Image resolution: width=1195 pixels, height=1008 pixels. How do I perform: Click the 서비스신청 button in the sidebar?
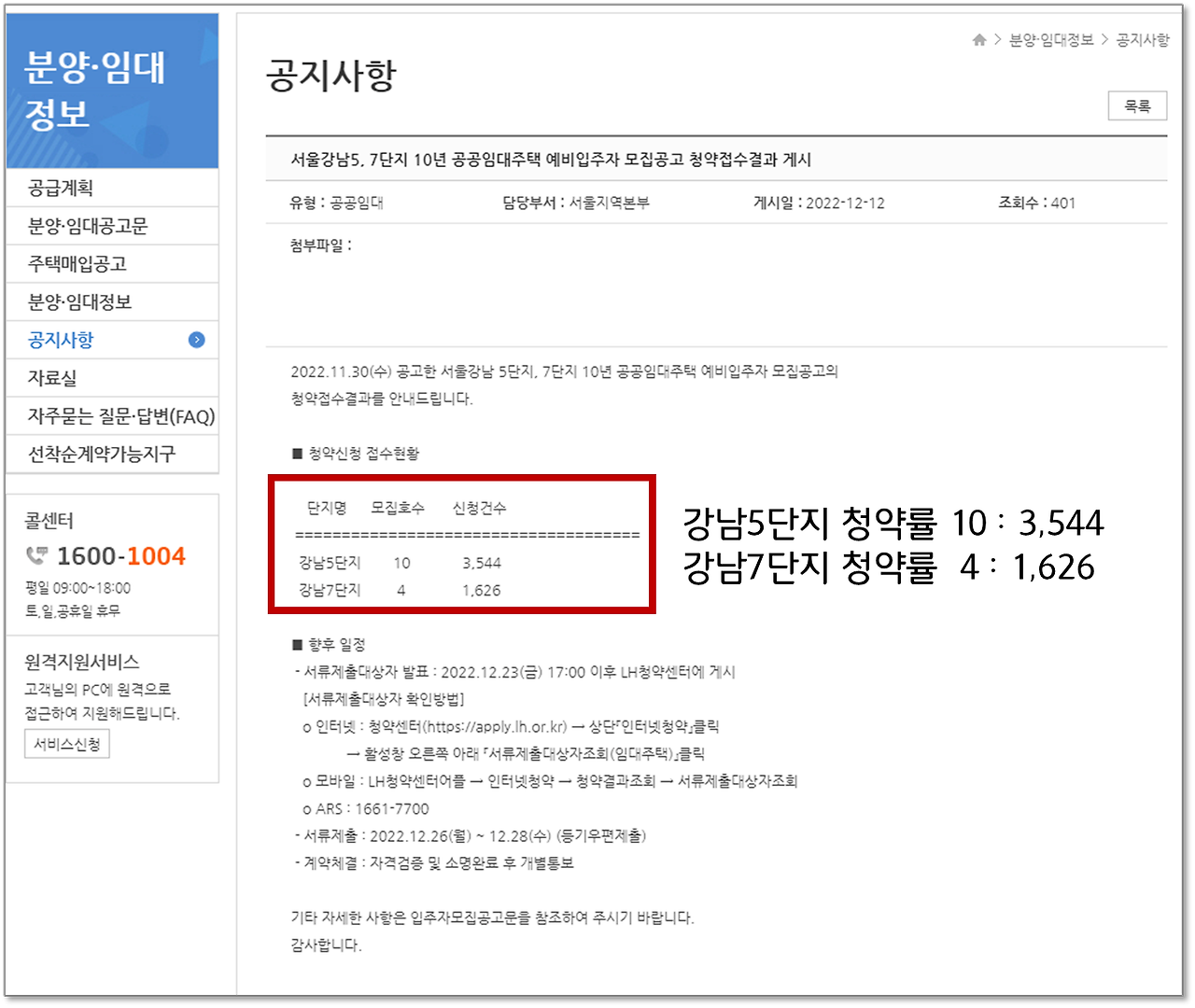(x=66, y=744)
